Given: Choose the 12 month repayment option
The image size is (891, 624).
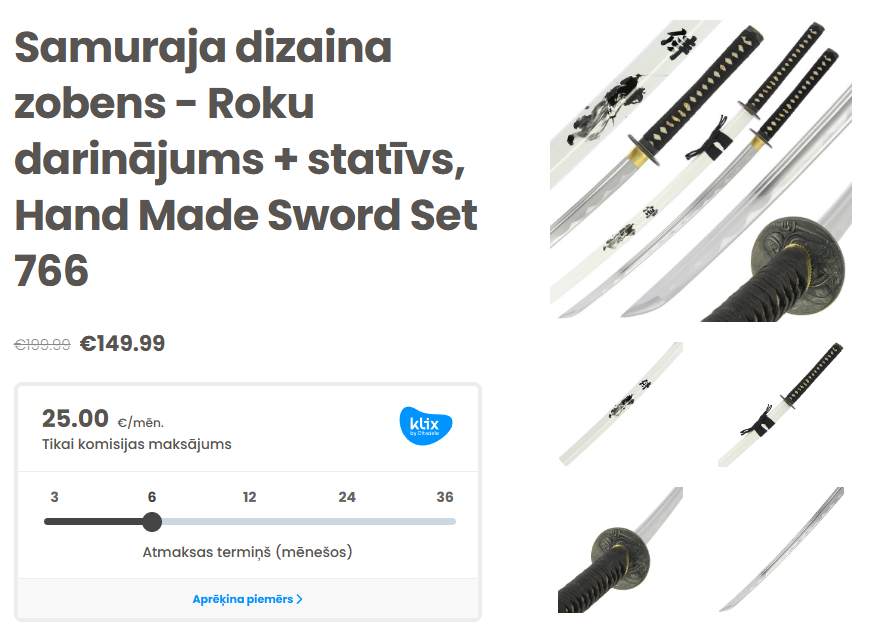Looking at the screenshot, I should [249, 497].
